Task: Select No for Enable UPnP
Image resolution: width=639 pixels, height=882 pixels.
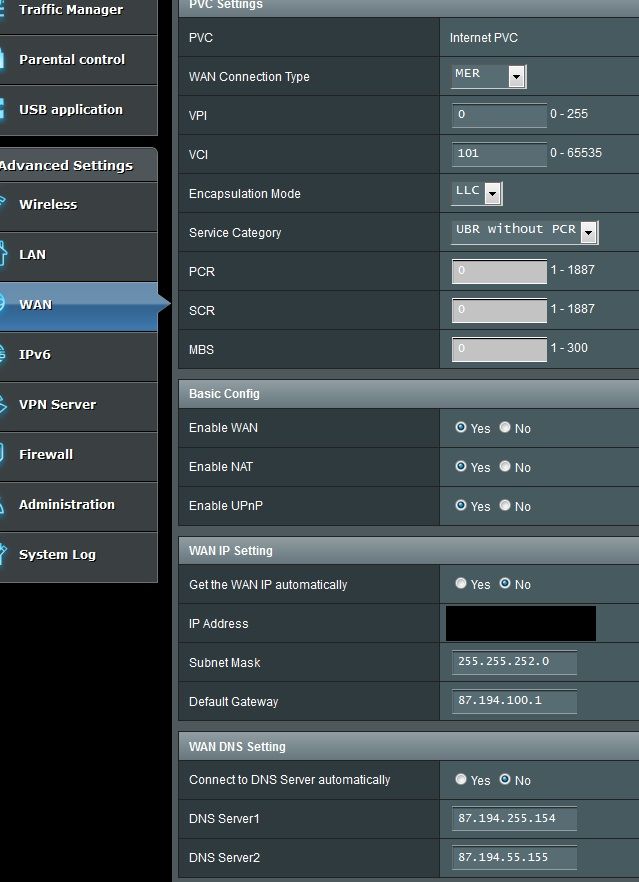Action: pyautogui.click(x=505, y=506)
